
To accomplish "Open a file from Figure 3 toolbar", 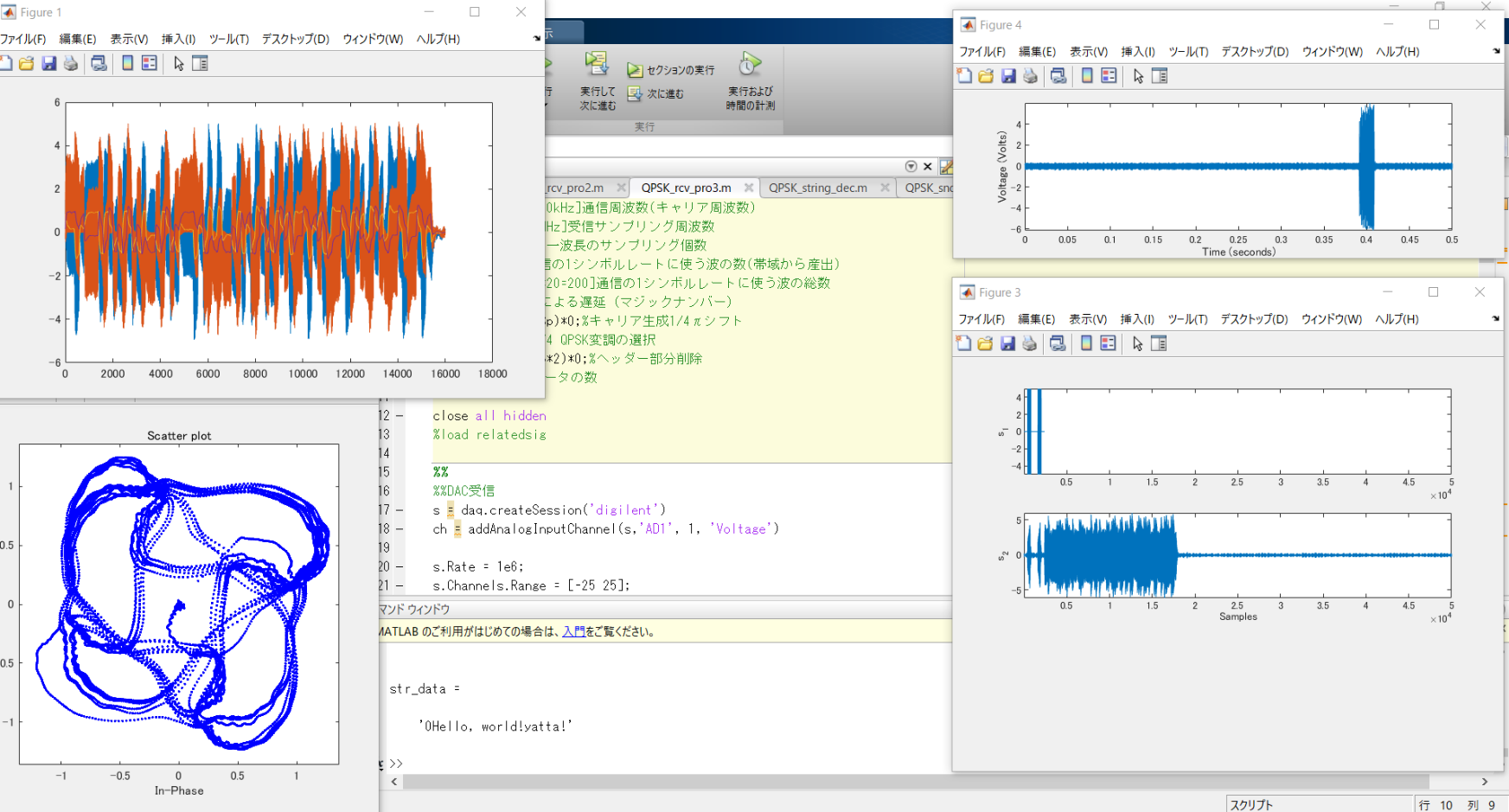I will tap(985, 343).
